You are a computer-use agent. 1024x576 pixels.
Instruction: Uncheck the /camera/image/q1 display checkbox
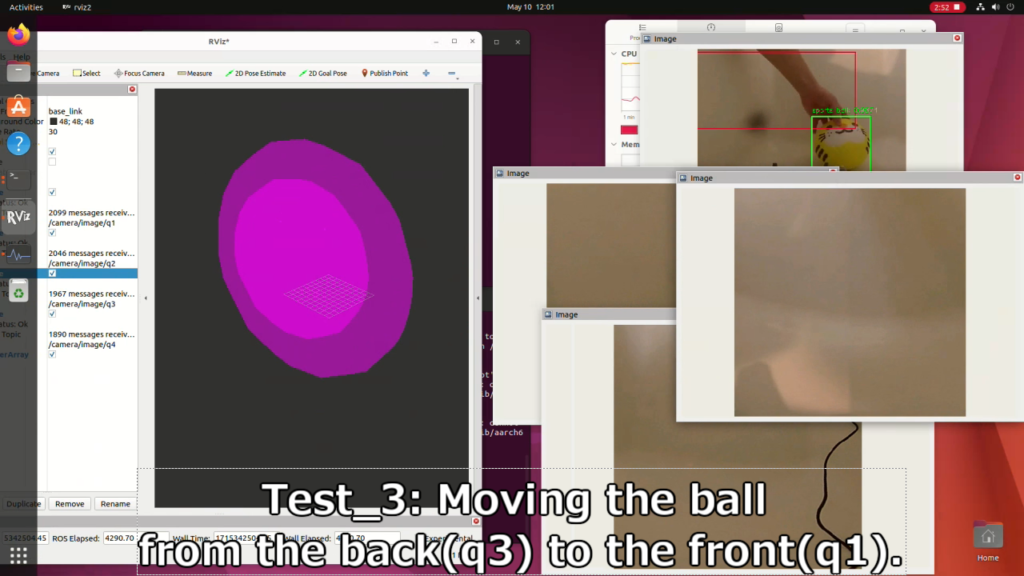(x=52, y=233)
